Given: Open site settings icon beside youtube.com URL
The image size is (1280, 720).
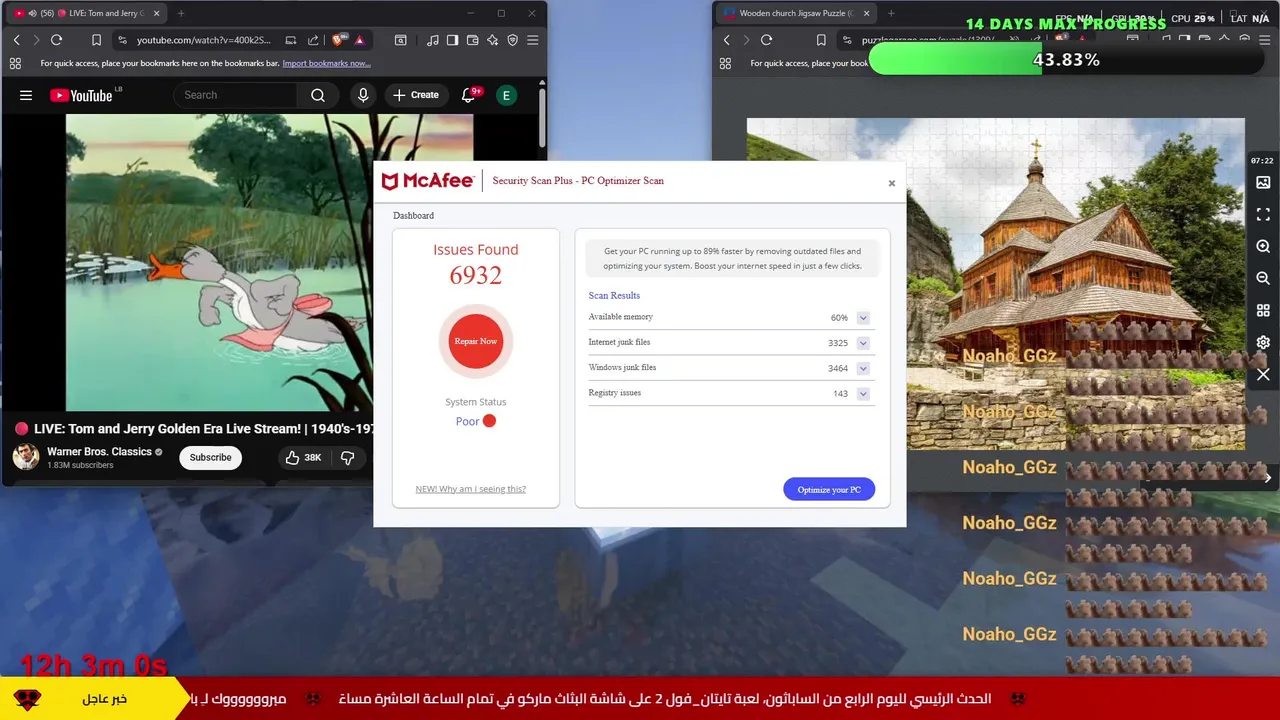Looking at the screenshot, I should click(122, 40).
